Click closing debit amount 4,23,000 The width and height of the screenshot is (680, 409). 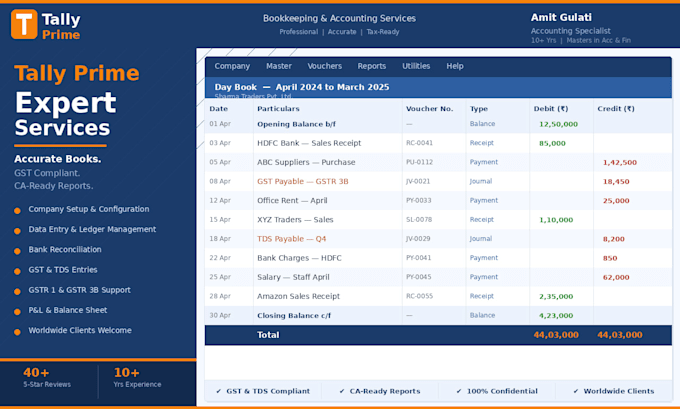click(x=556, y=316)
